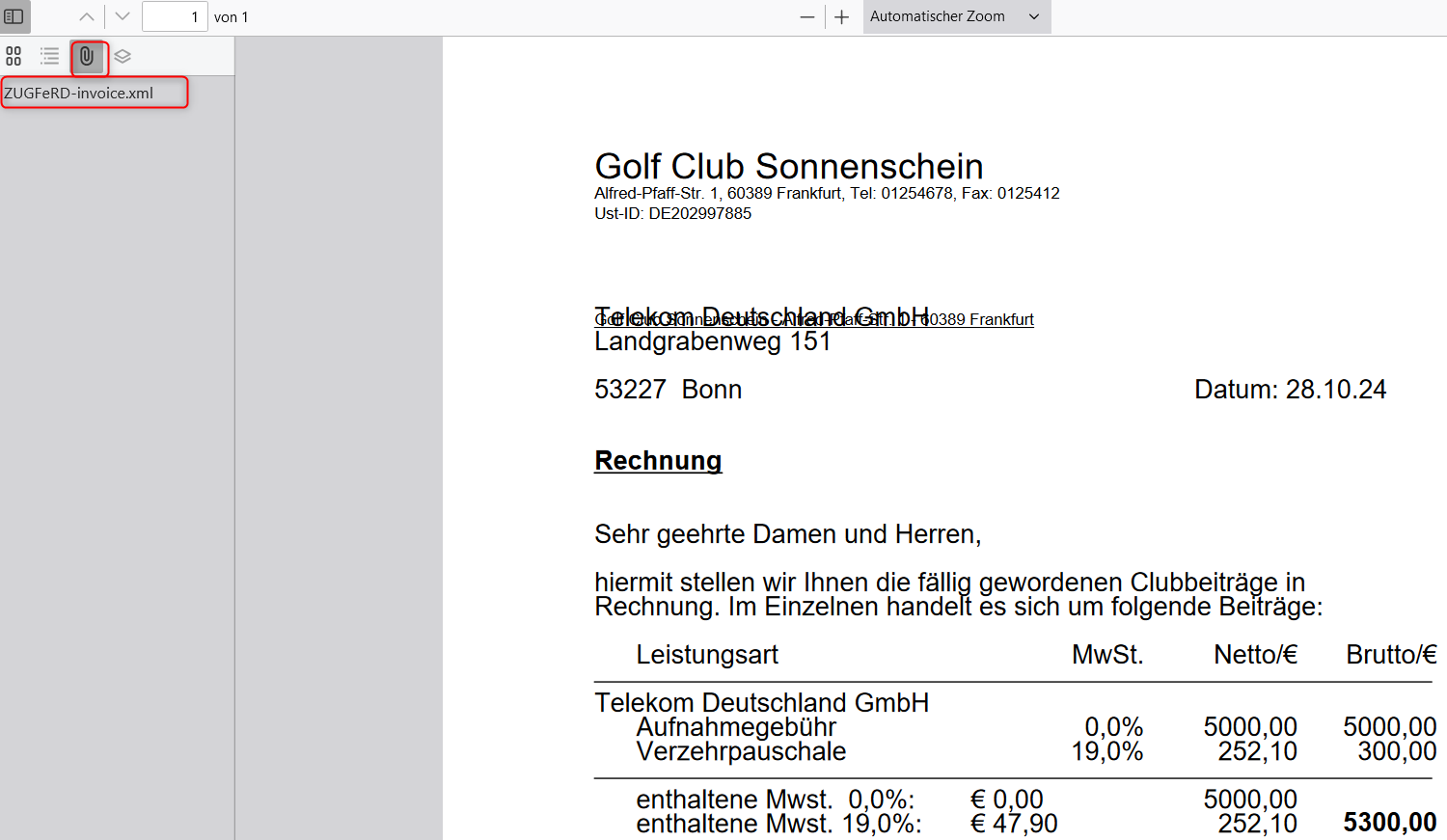Click 'Telekom Deutschland GmbH' in the table
This screenshot has height=840, width=1447.
click(x=761, y=703)
